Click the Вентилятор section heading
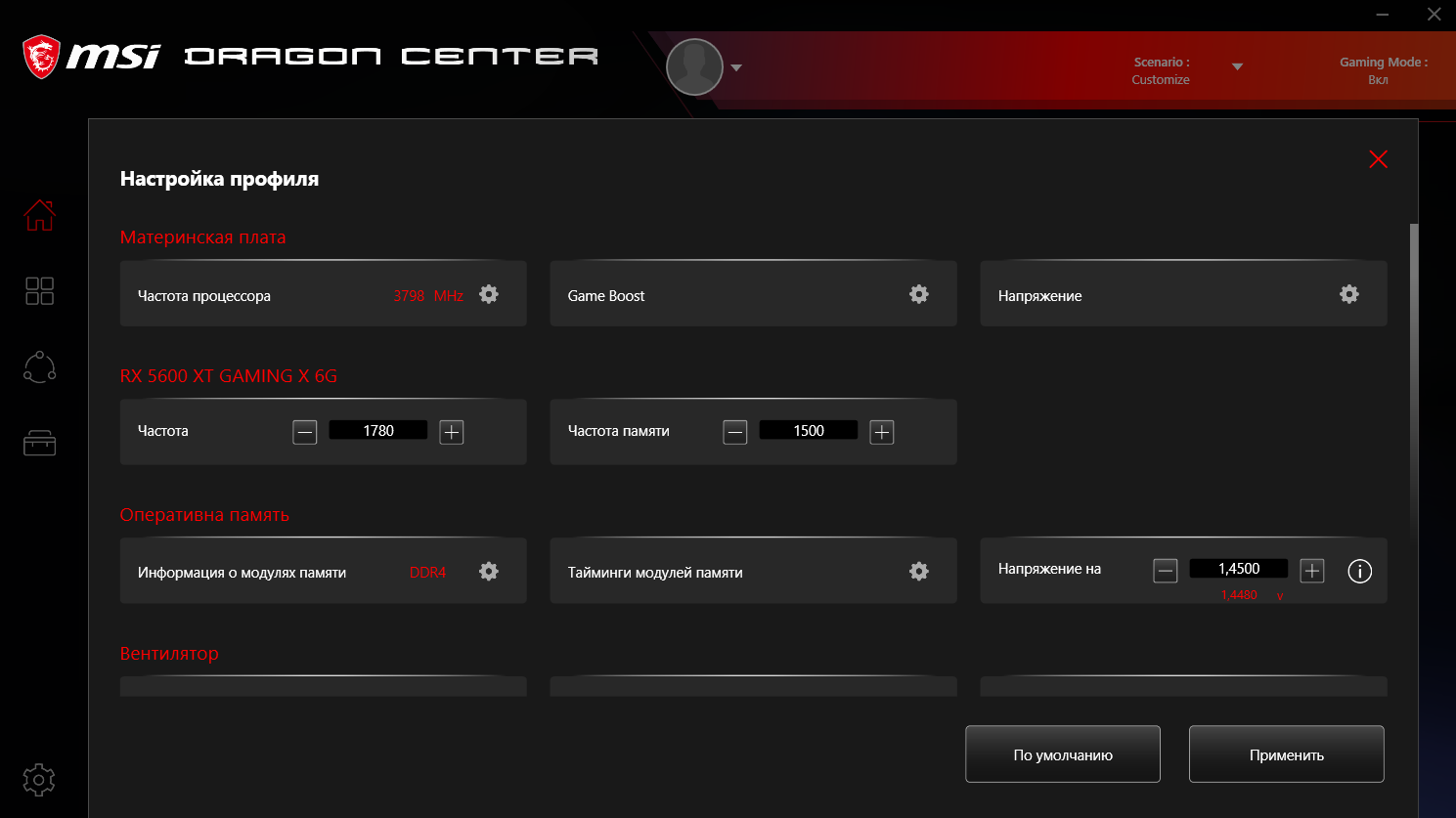1456x818 pixels. pos(169,654)
